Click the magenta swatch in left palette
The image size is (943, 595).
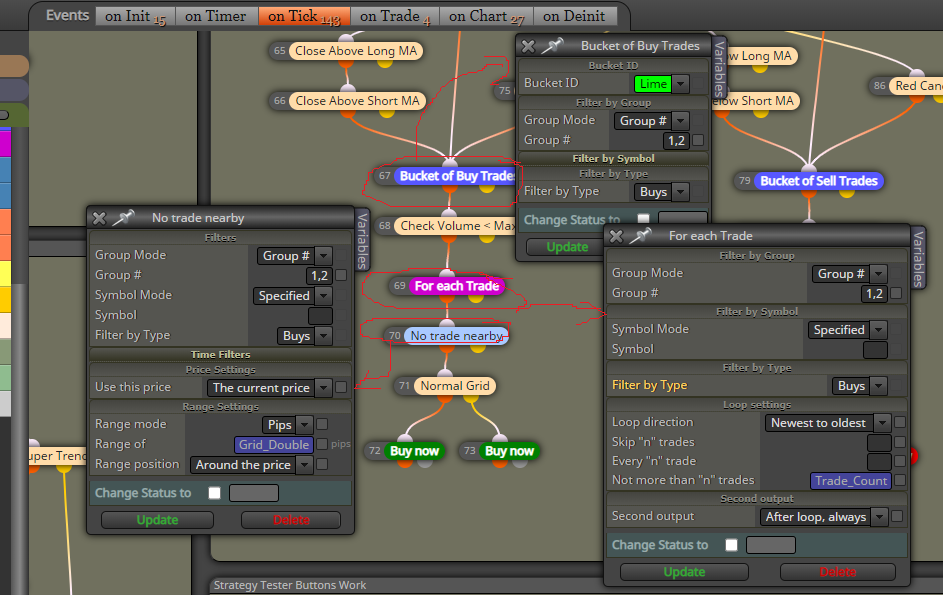(x=5, y=143)
